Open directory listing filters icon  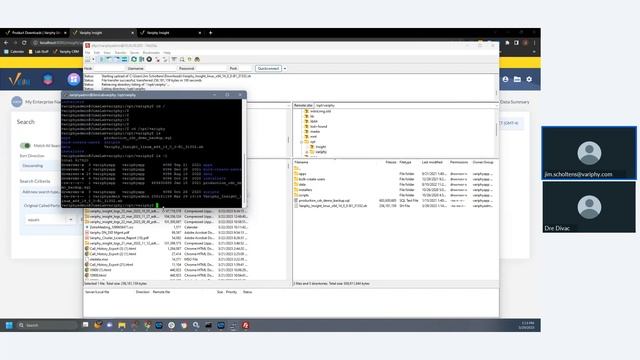[x=174, y=60]
